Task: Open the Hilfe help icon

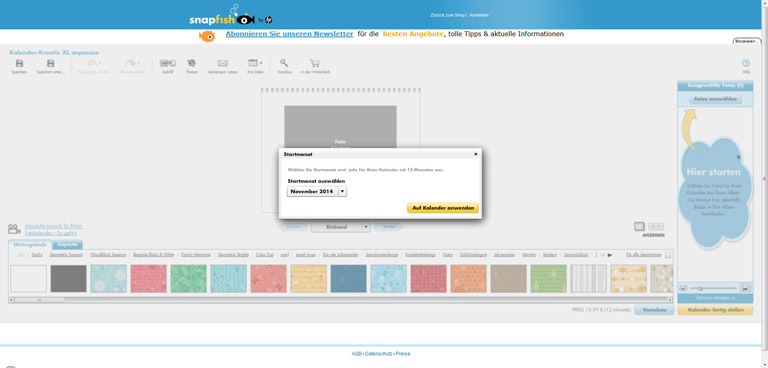Action: click(746, 63)
